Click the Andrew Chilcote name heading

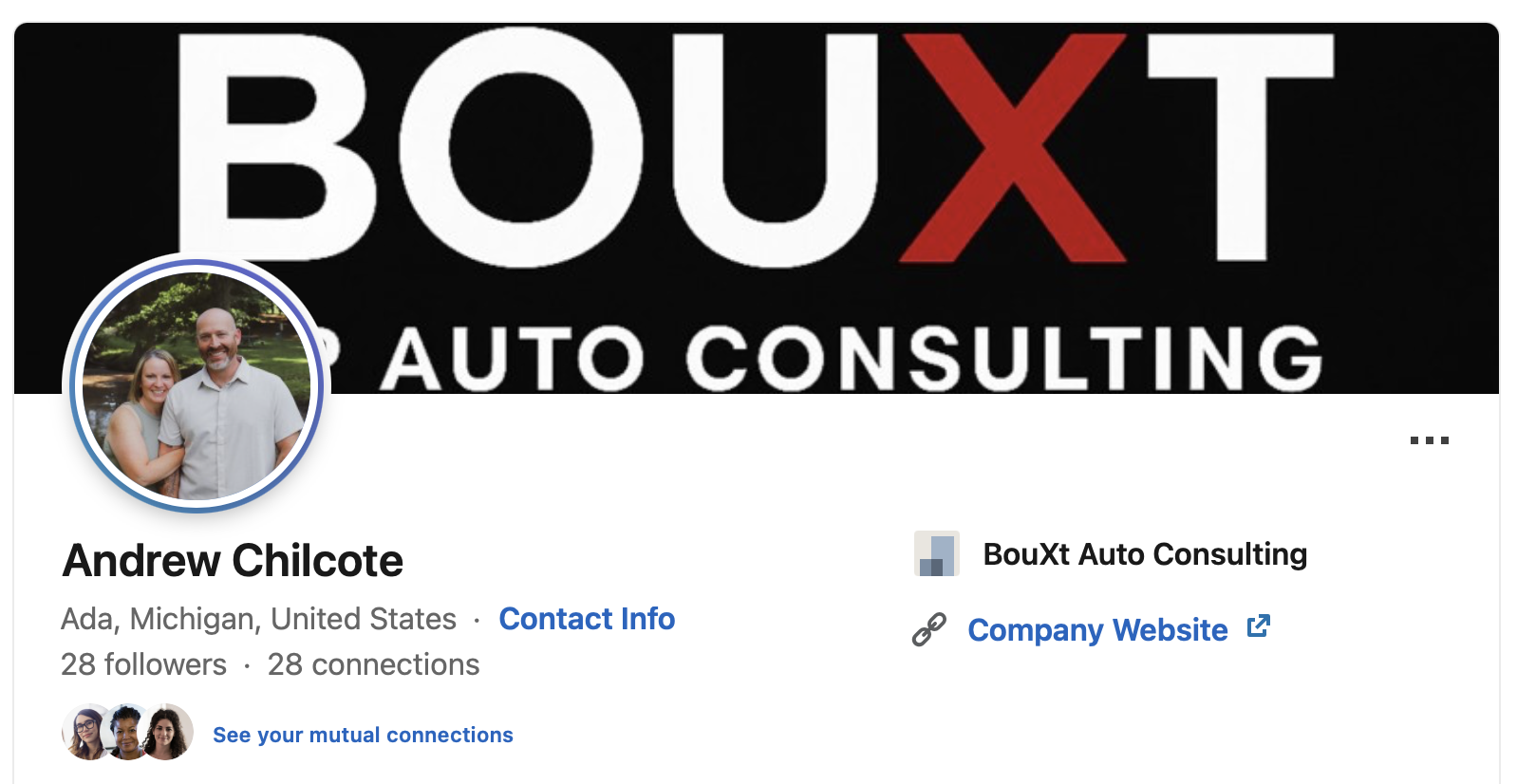click(x=233, y=561)
